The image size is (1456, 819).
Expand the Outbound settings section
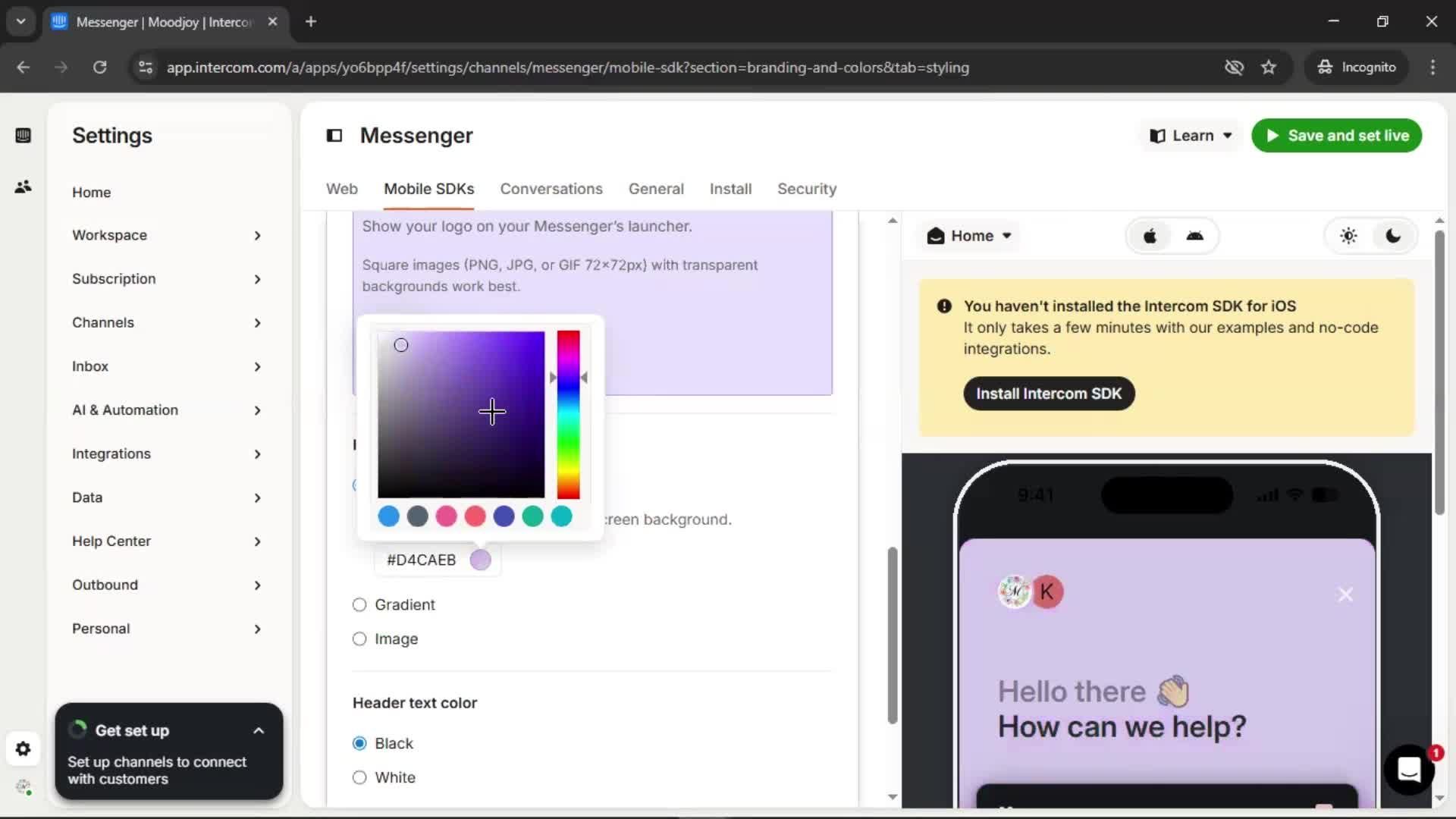tap(167, 585)
